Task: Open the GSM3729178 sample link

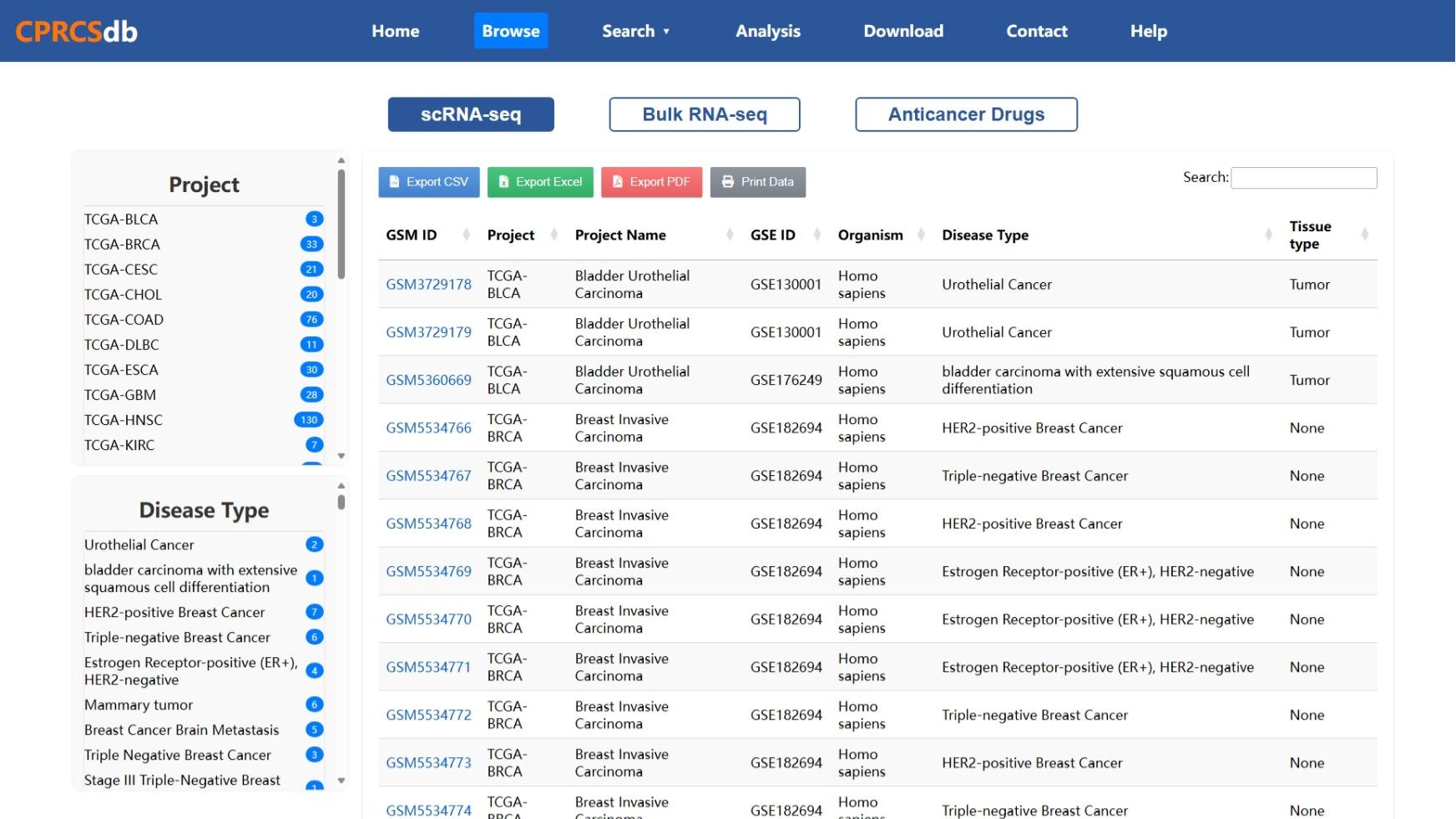Action: pos(428,285)
